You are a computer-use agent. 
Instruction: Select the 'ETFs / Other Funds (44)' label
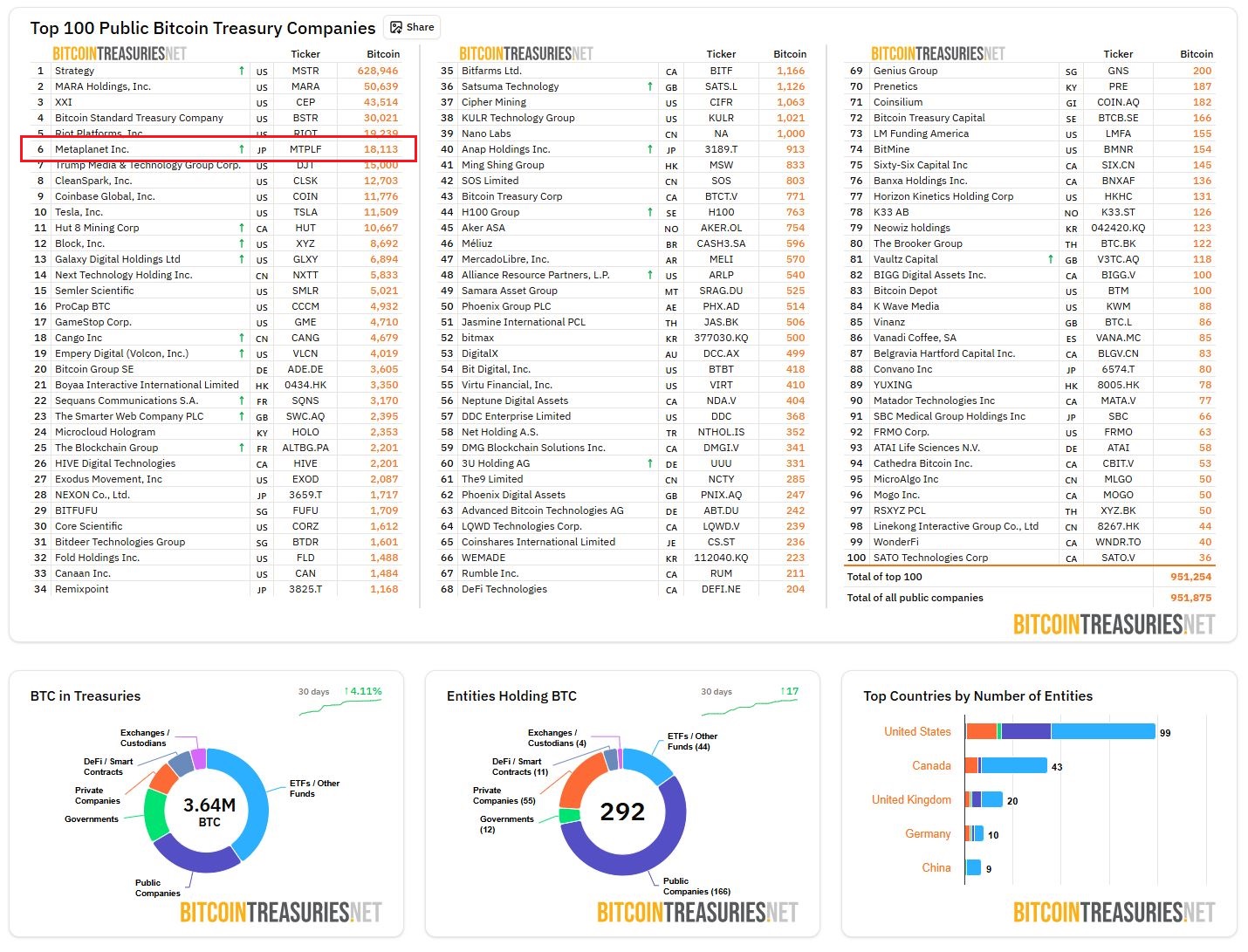tap(693, 741)
